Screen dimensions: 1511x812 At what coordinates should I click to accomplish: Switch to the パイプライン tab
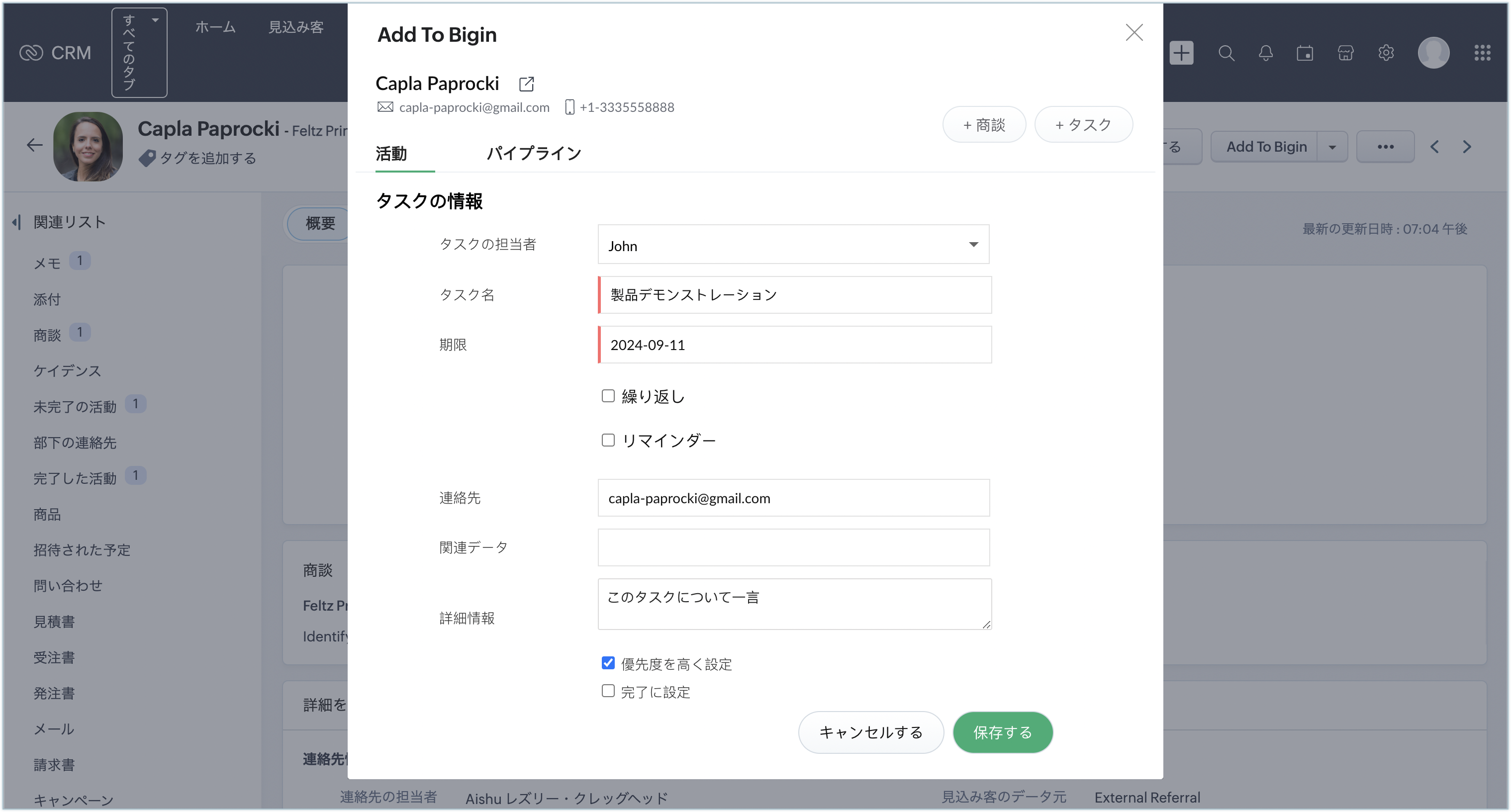tap(533, 154)
